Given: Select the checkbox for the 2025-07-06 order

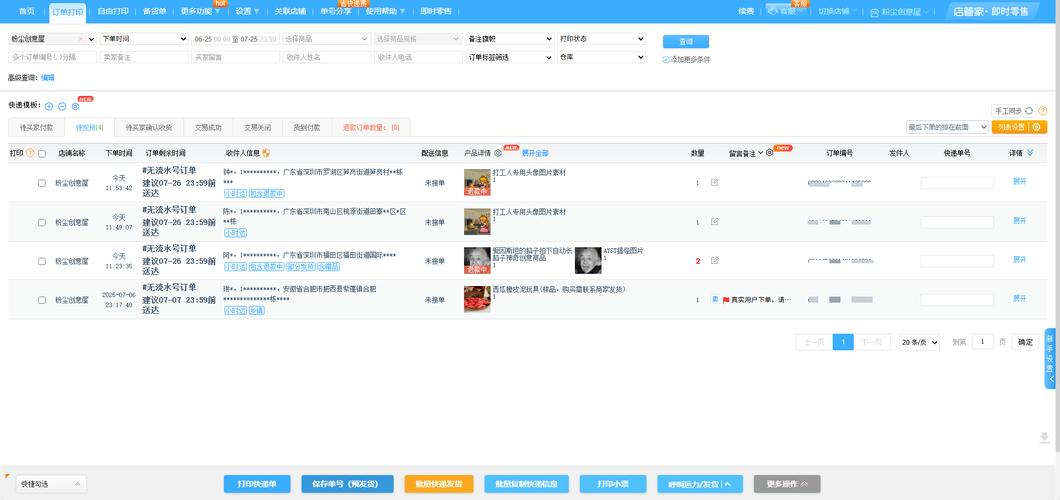Looking at the screenshot, I should pyautogui.click(x=42, y=300).
